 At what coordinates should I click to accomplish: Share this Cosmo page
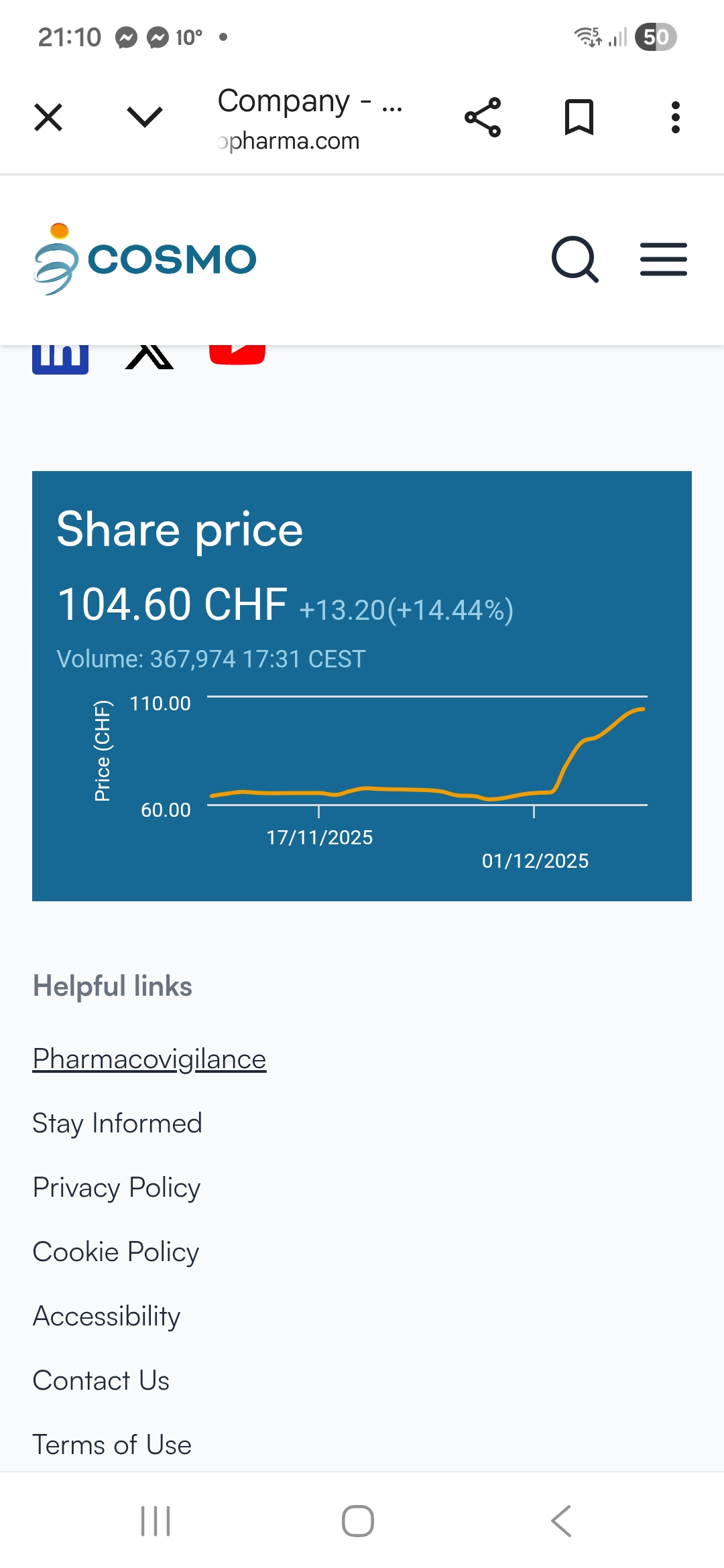[483, 117]
